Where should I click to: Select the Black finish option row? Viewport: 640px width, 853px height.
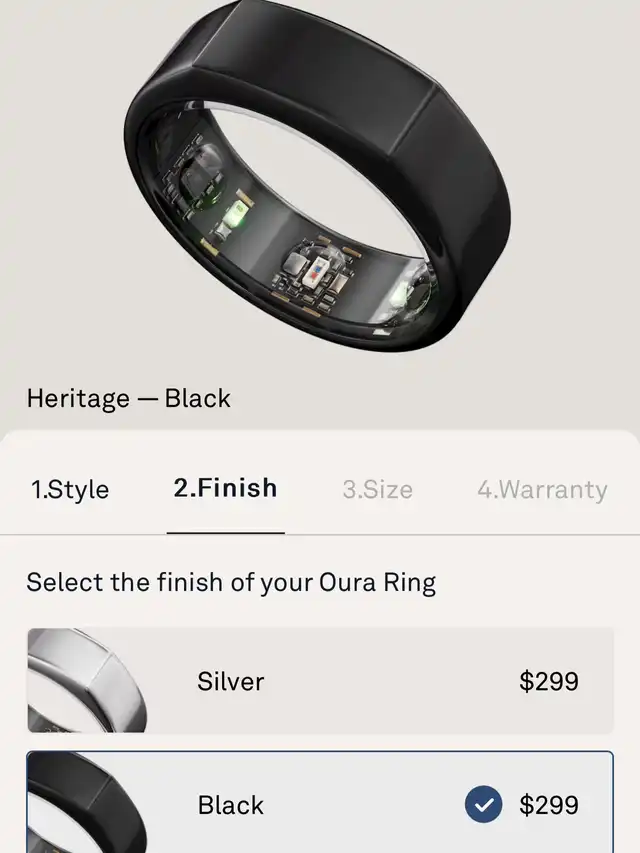tap(321, 802)
